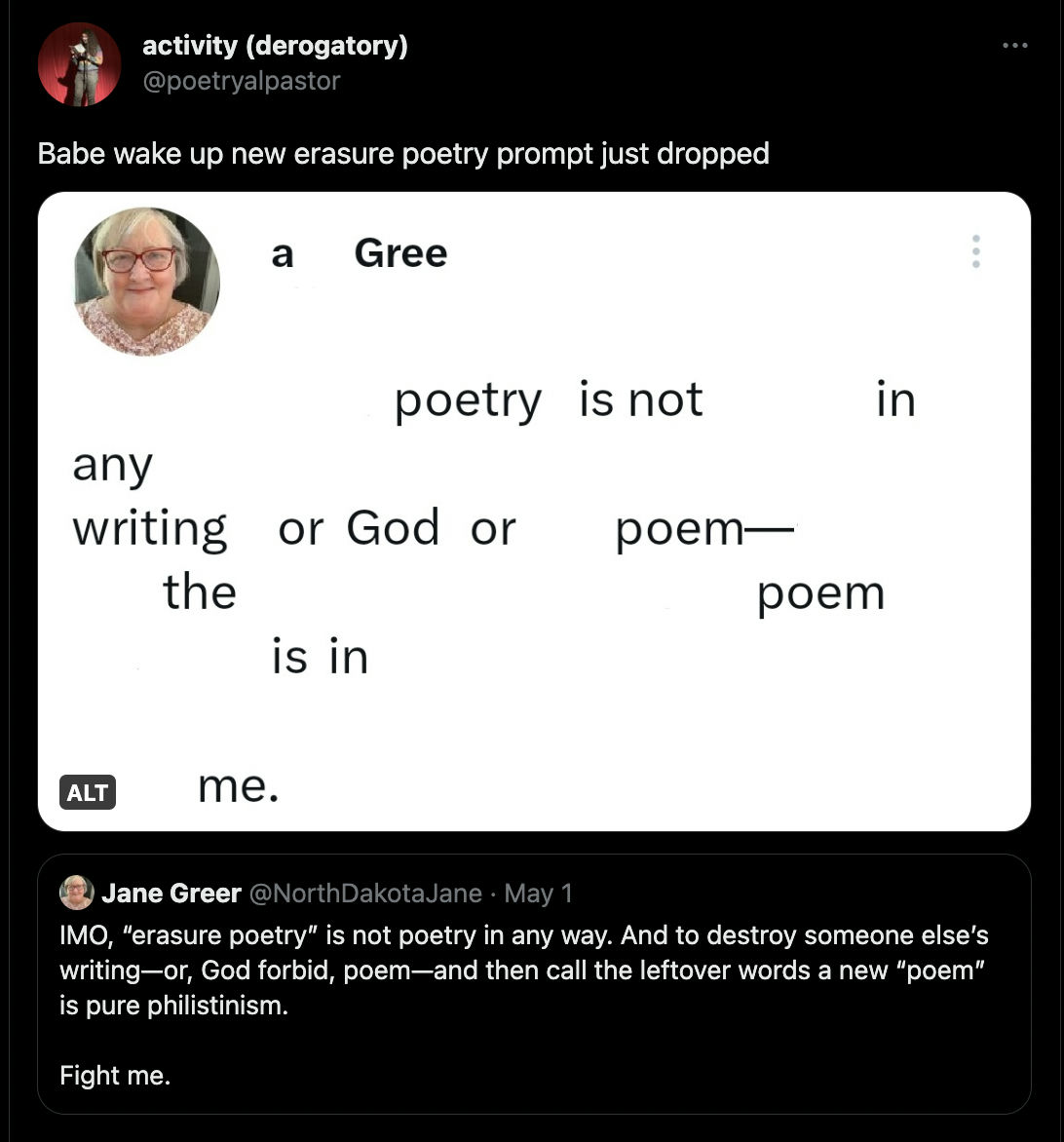Click the woman's portrait inside the image

(146, 282)
